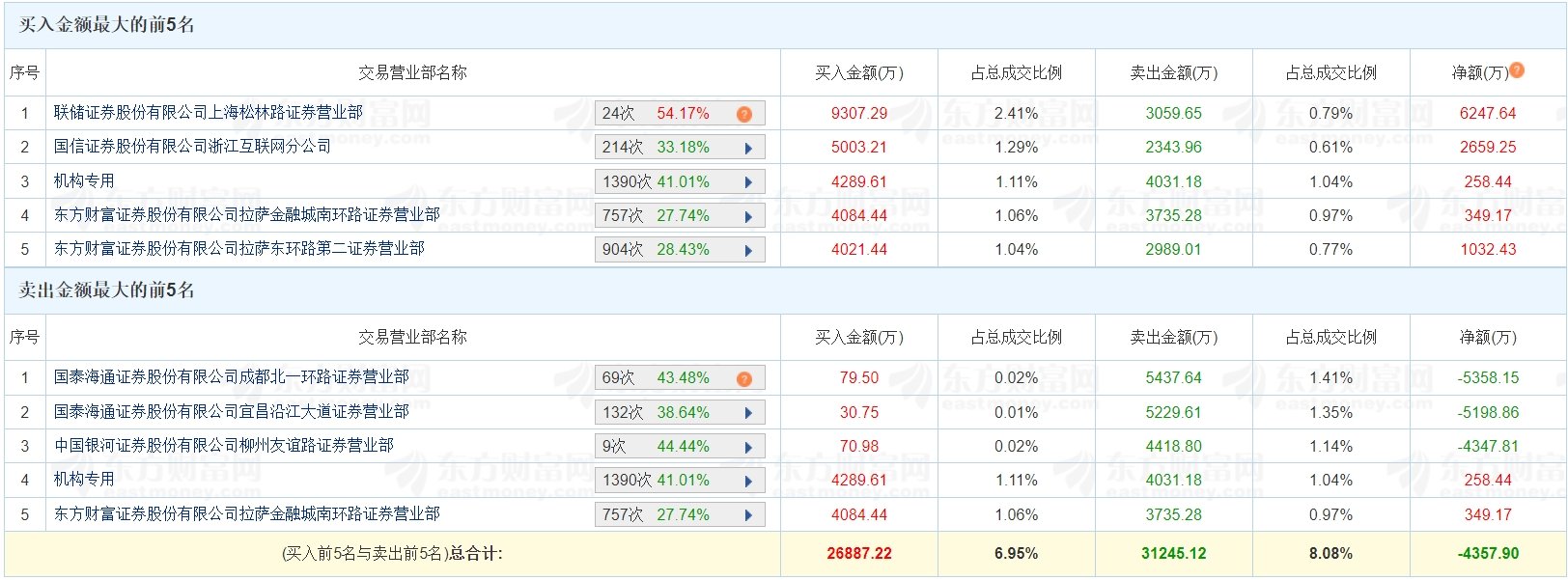The height and width of the screenshot is (580, 1568).
Task: Click total ratio 6.95%
Action: [x=1017, y=554]
